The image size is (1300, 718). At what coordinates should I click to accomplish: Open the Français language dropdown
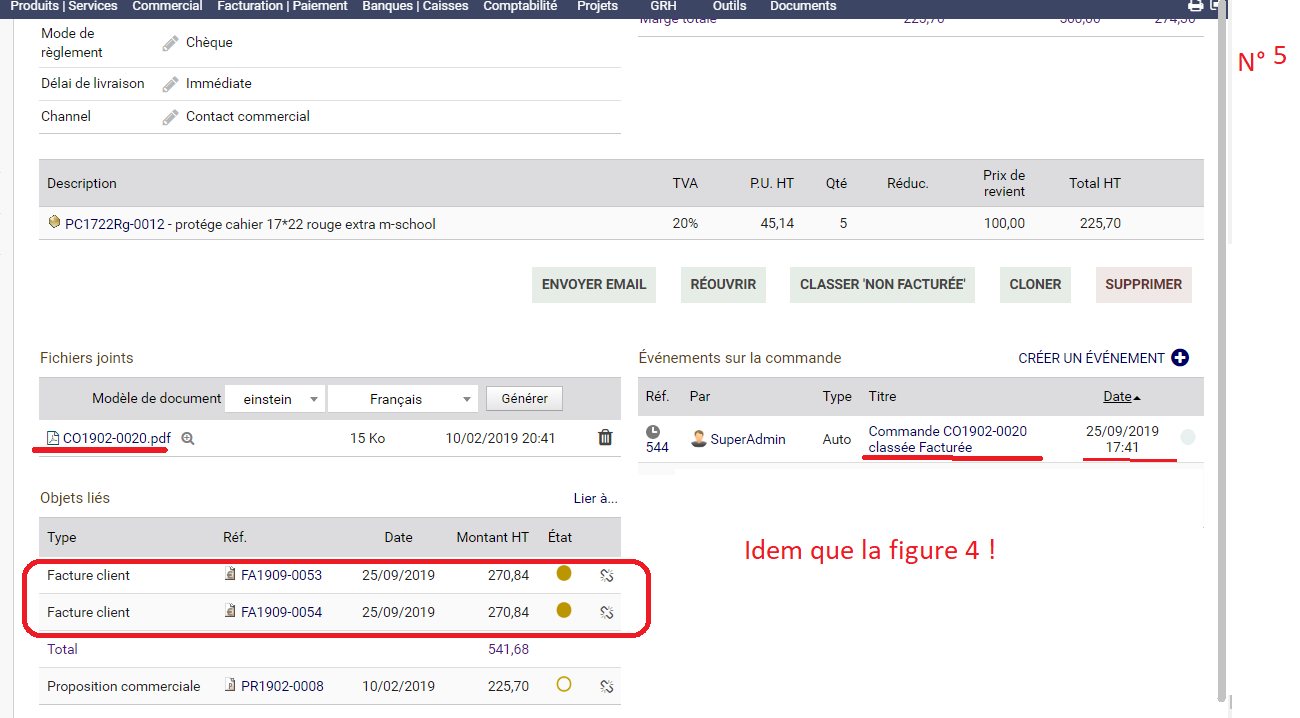tap(404, 399)
